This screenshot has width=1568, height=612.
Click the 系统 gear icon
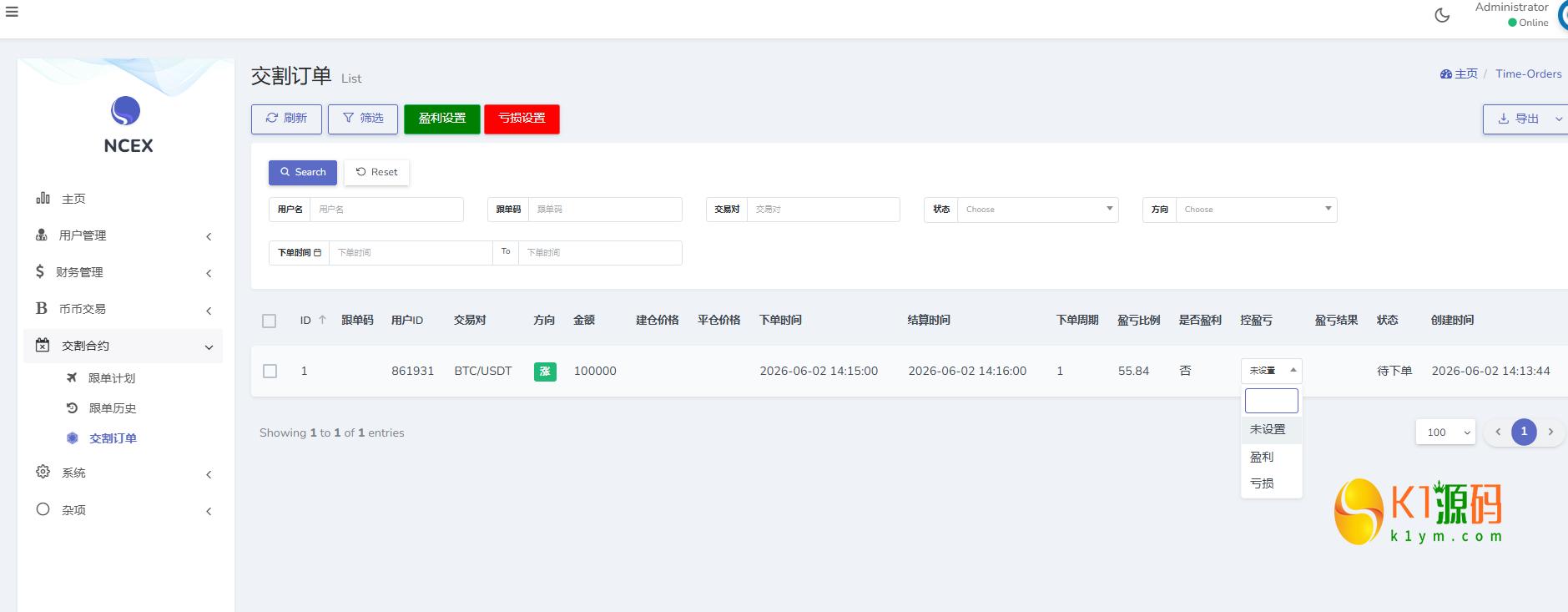pos(43,472)
